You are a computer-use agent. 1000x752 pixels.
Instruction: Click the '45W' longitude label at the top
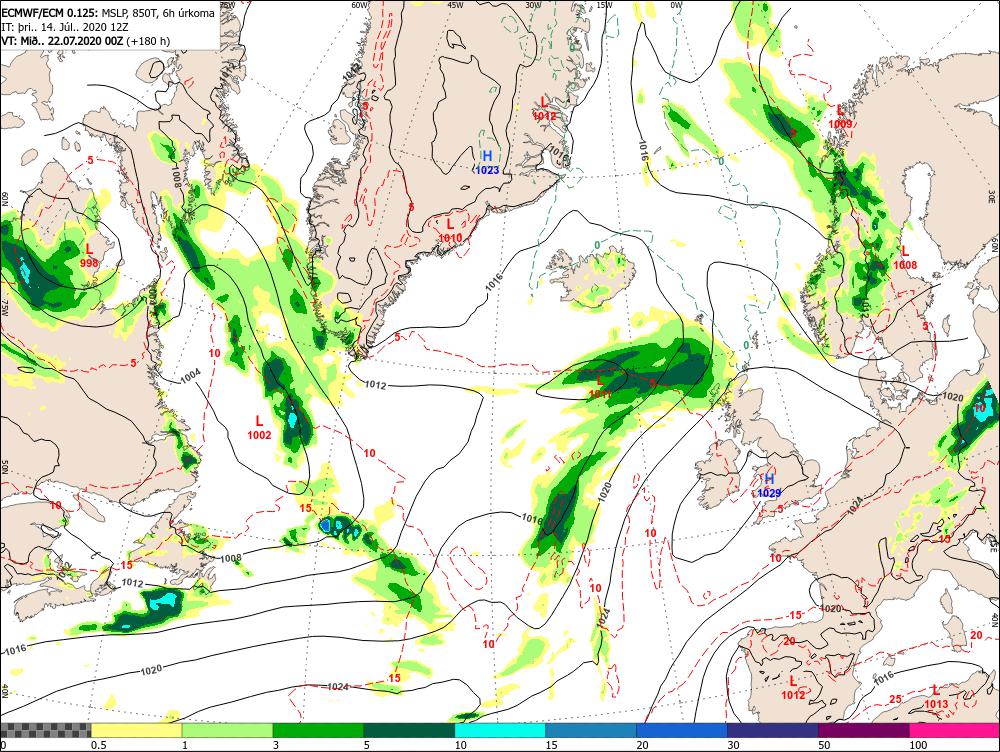coord(455,4)
